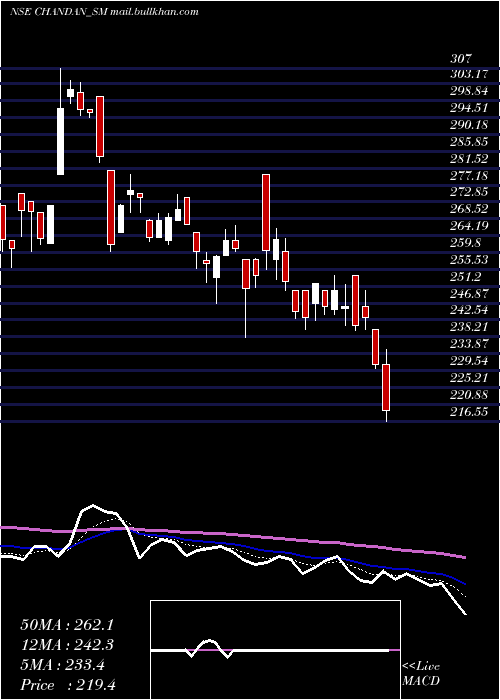Click the 50MA : 262.1 readout

67,625
